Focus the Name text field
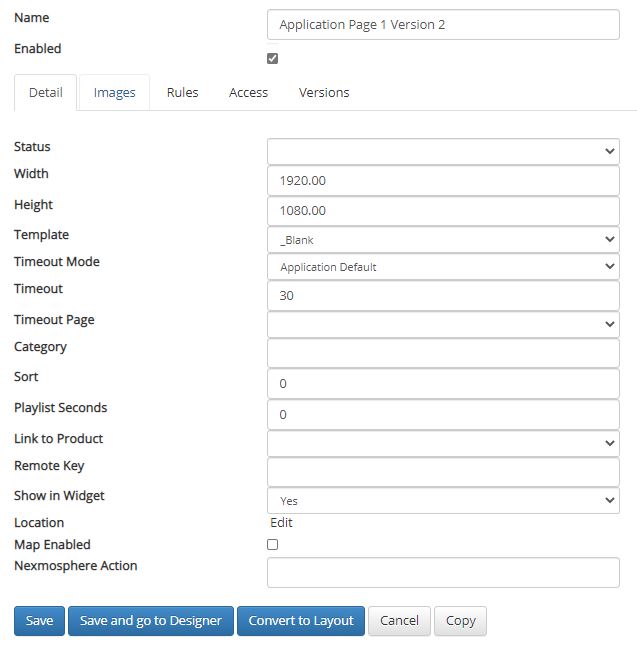The image size is (637, 645). coord(443,25)
